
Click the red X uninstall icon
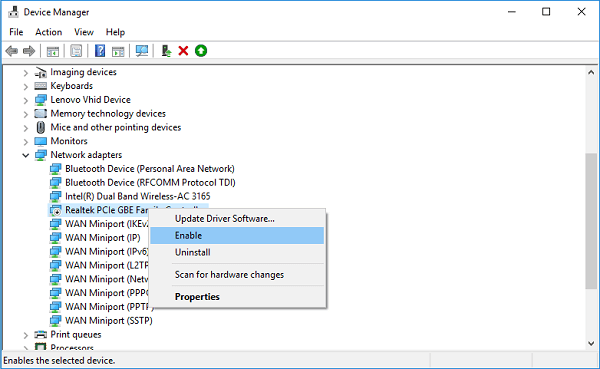tap(183, 51)
